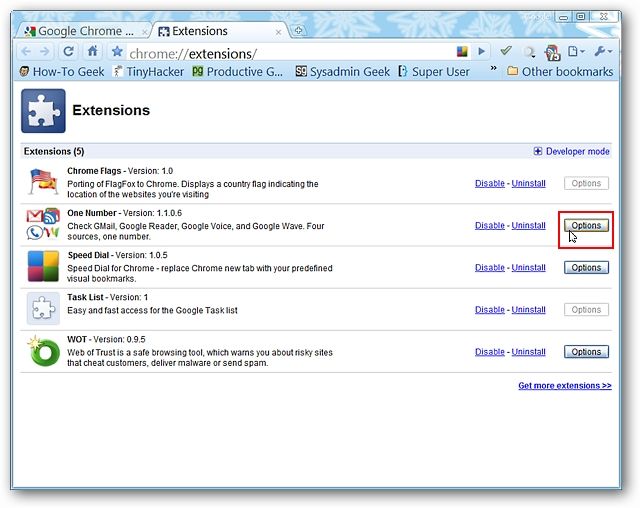This screenshot has width=640, height=508.
Task: Uninstall the Speed Dial extension
Action: [x=528, y=267]
